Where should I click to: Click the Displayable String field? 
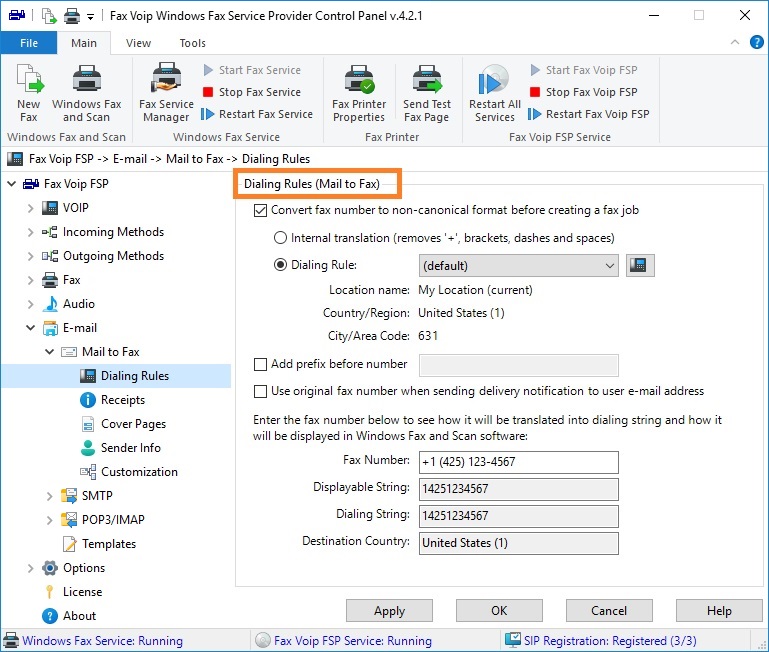click(519, 489)
